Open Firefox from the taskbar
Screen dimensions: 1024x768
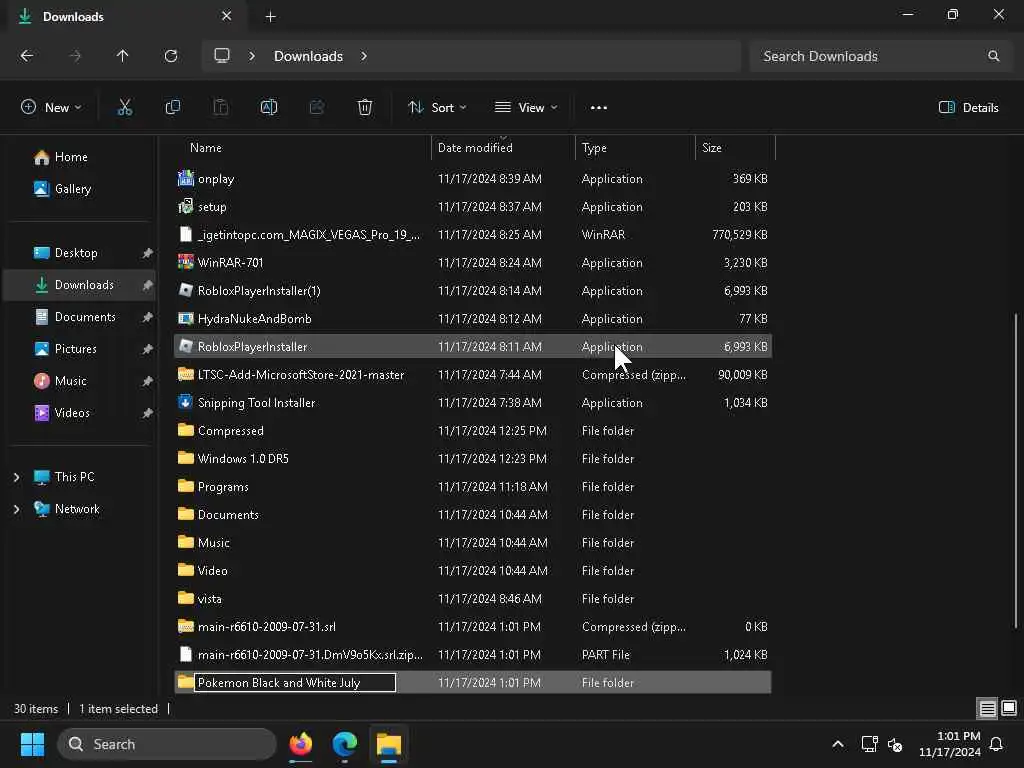[x=301, y=744]
